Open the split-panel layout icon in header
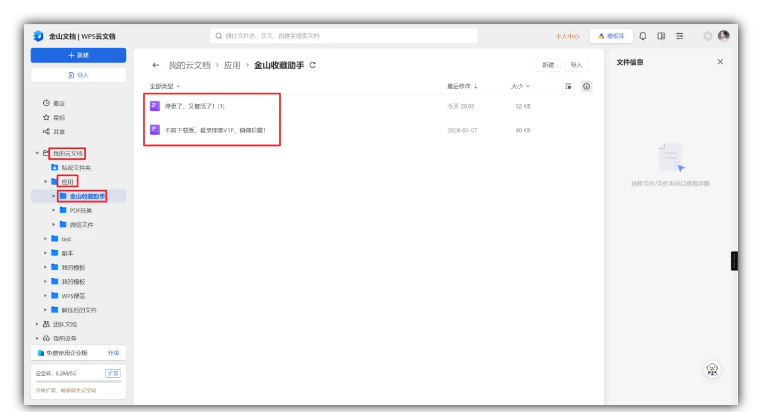This screenshot has width=765, height=412. [661, 36]
